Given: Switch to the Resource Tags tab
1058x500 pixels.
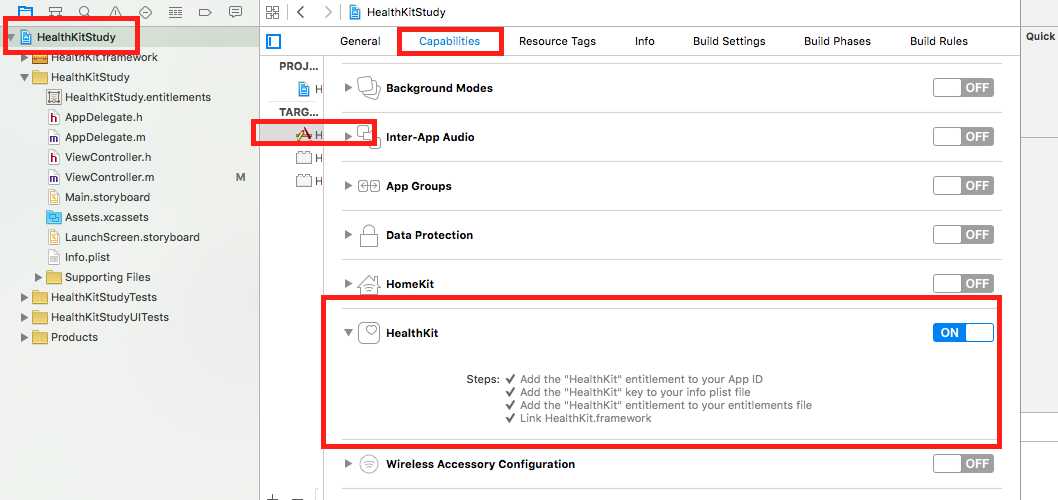Looking at the screenshot, I should (557, 41).
